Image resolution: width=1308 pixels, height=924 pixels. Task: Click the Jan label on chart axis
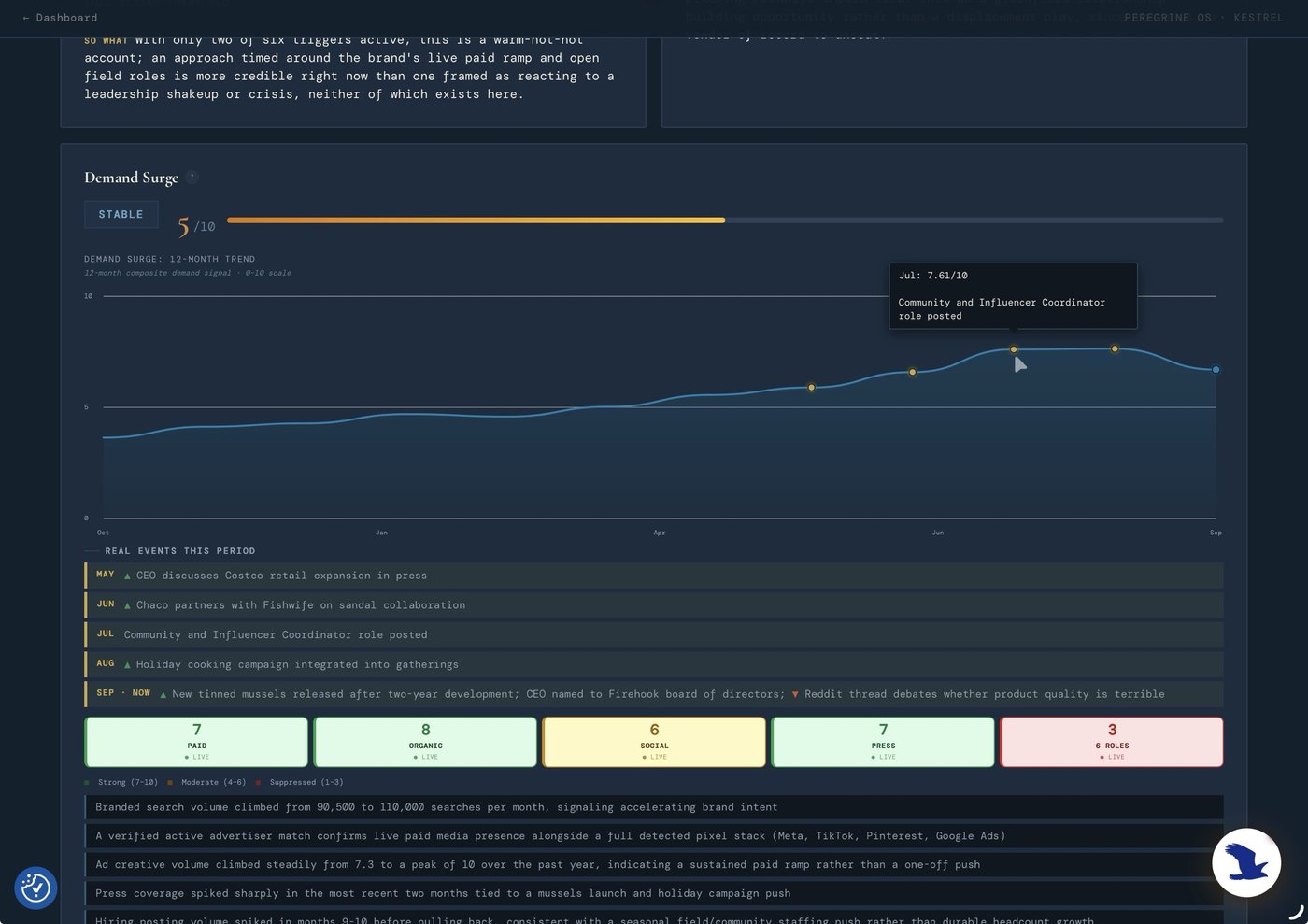(x=381, y=533)
